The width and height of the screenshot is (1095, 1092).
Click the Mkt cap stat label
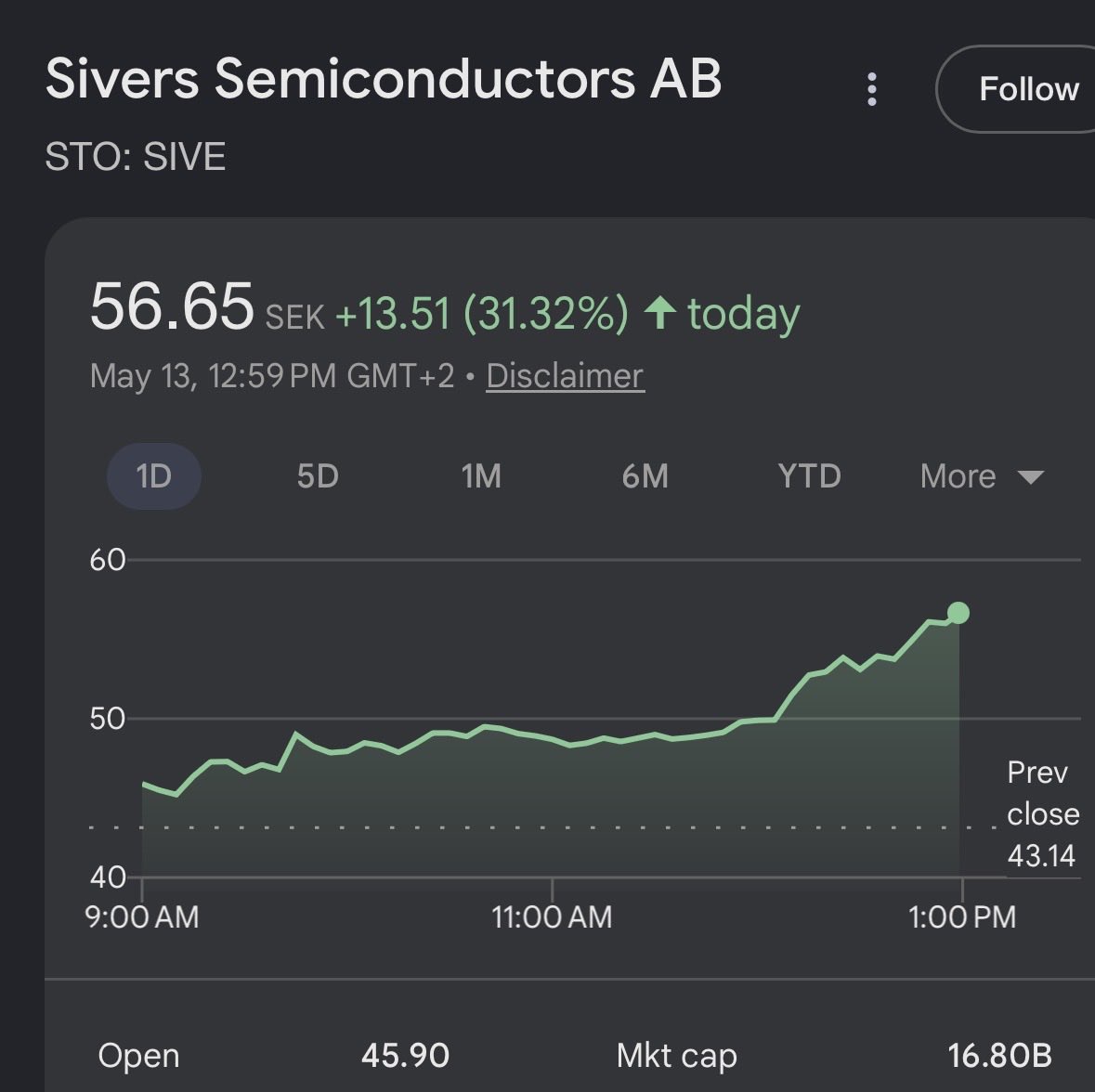[x=677, y=1056]
